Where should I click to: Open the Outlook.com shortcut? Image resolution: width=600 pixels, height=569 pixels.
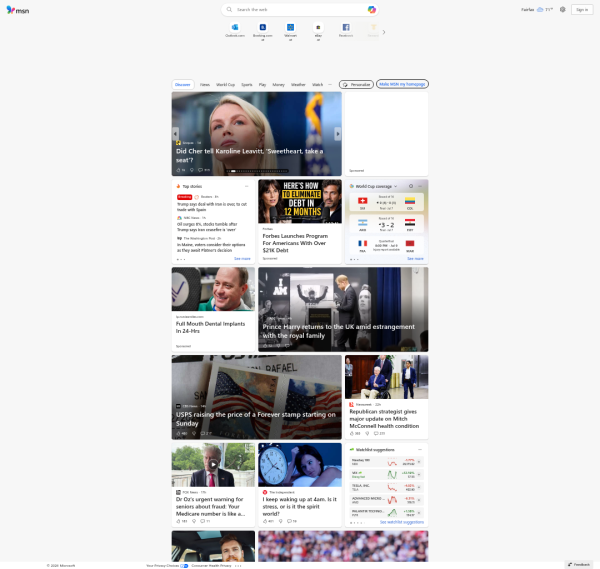point(235,30)
